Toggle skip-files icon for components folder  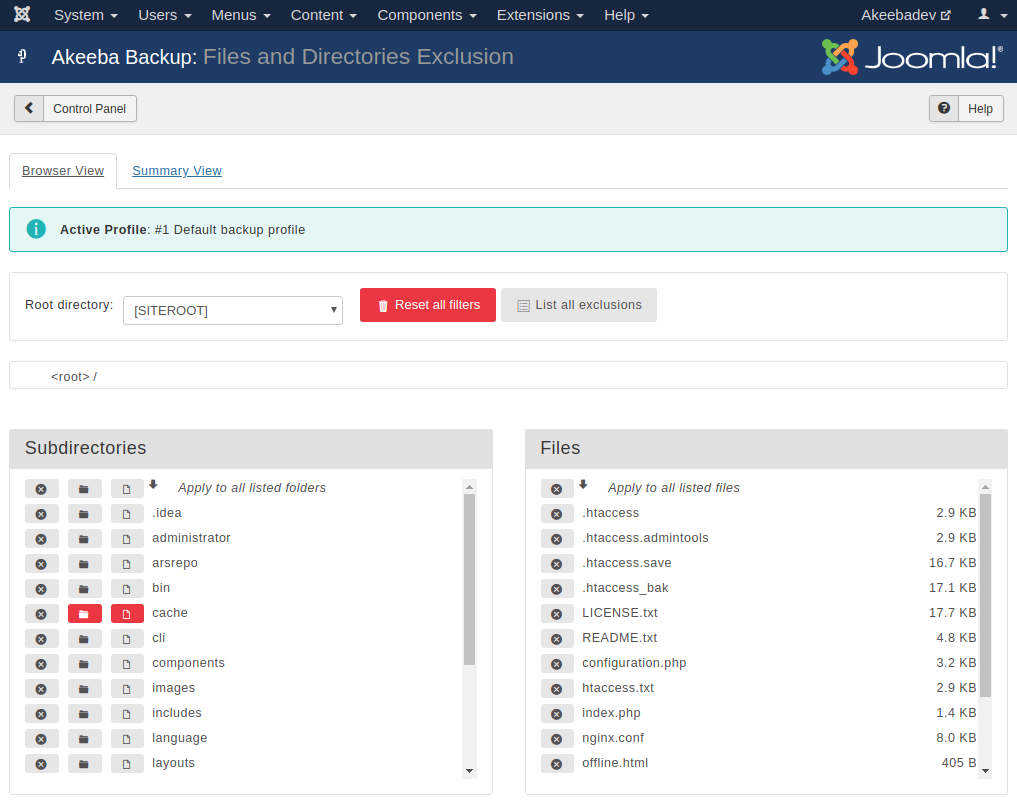[127, 663]
